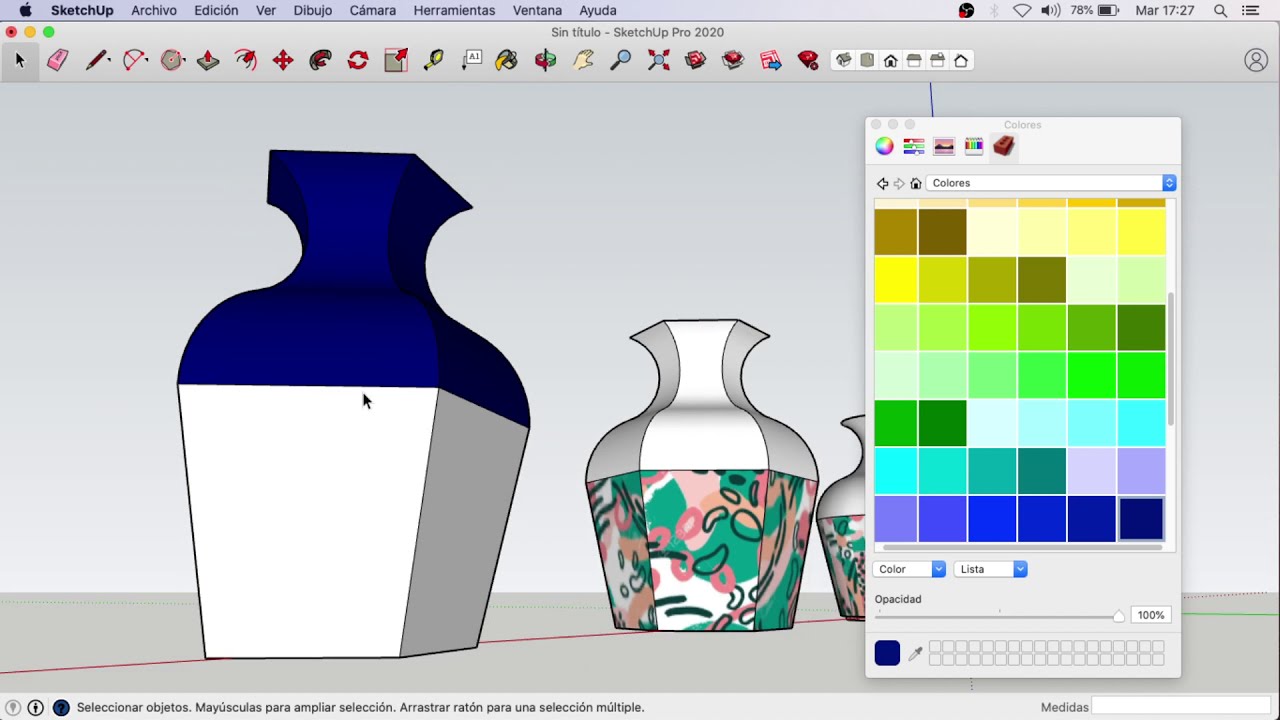Open the Color dropdown
Viewport: 1280px width, 720px height.
[909, 569]
